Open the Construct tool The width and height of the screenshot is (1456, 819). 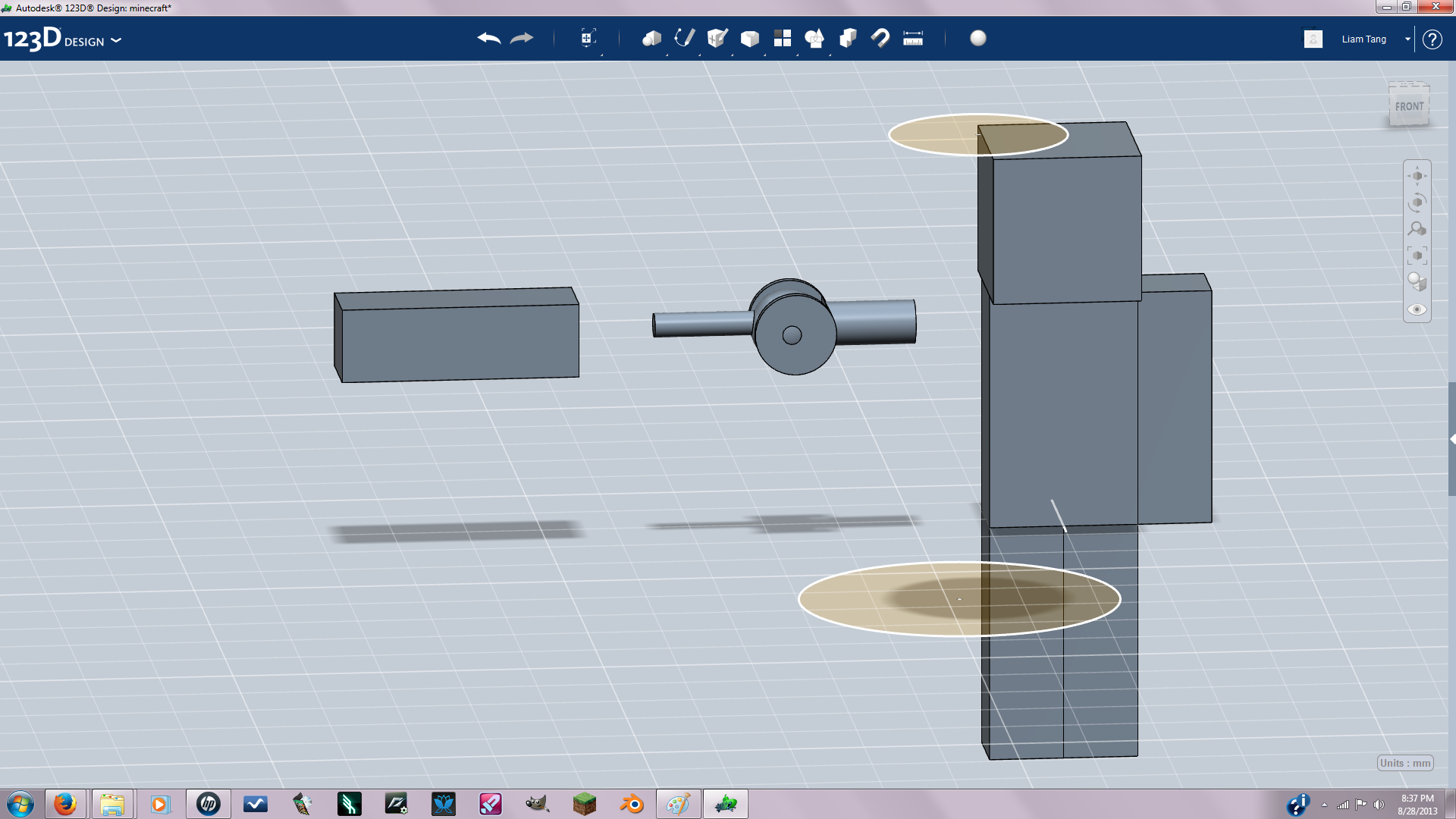717,38
